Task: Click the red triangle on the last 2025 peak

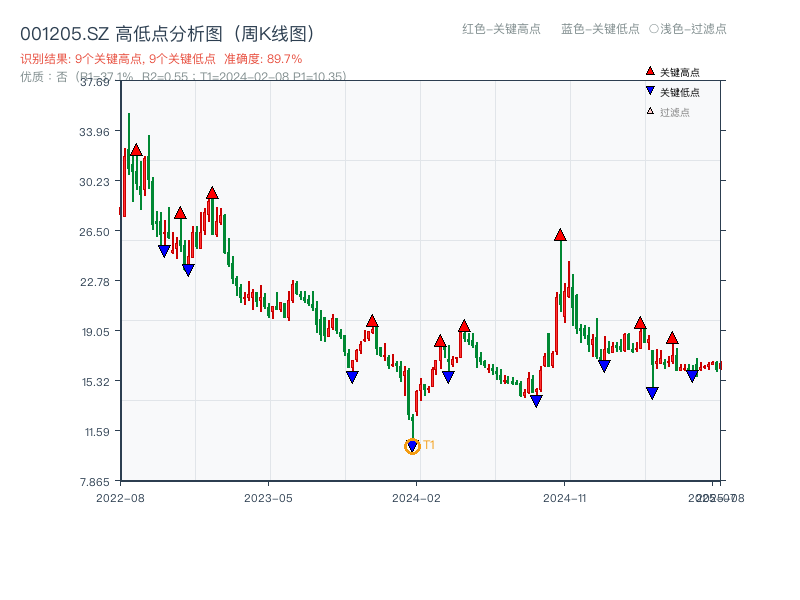Action: pos(670,338)
